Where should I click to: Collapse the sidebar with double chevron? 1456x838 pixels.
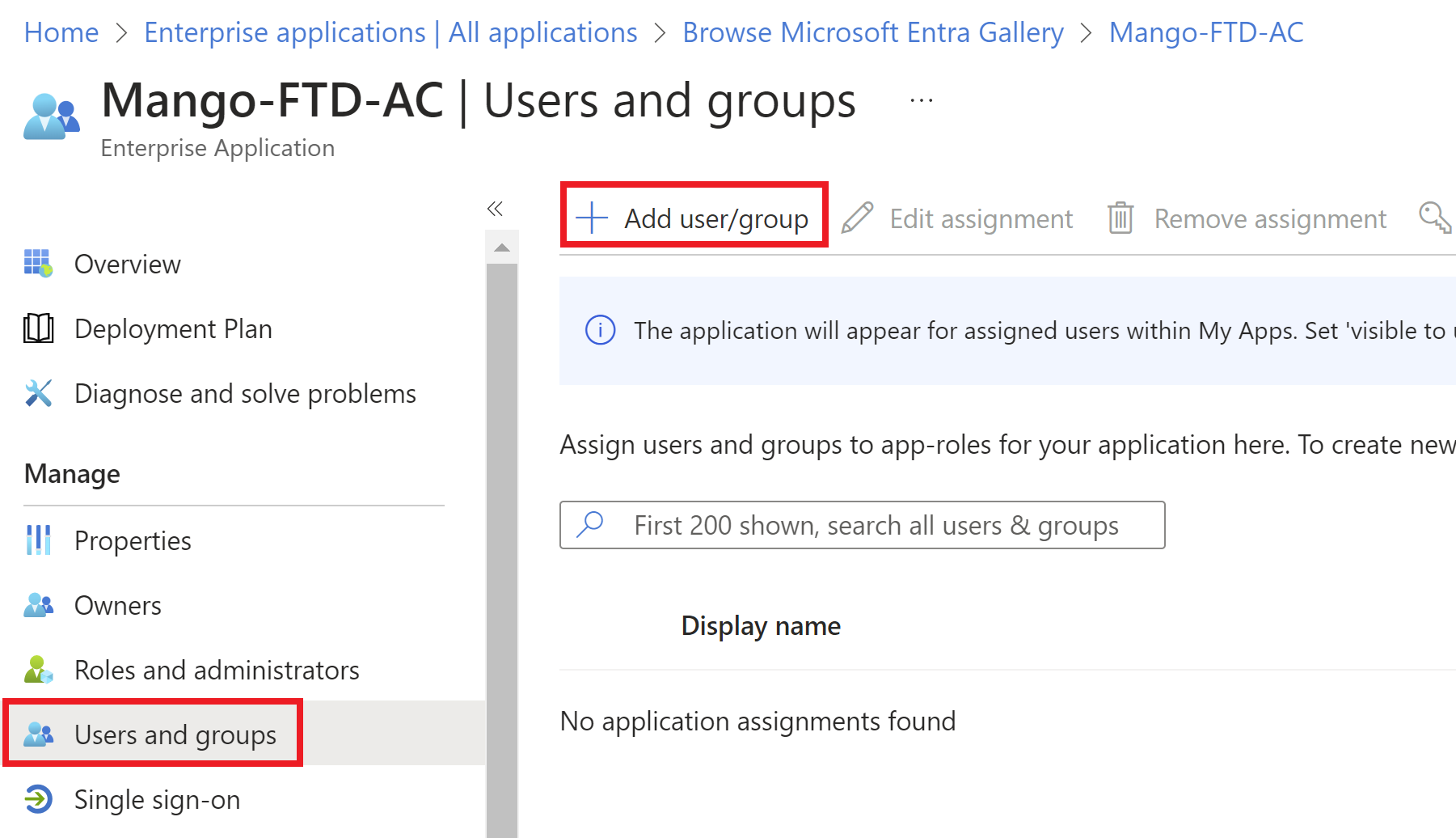495,209
